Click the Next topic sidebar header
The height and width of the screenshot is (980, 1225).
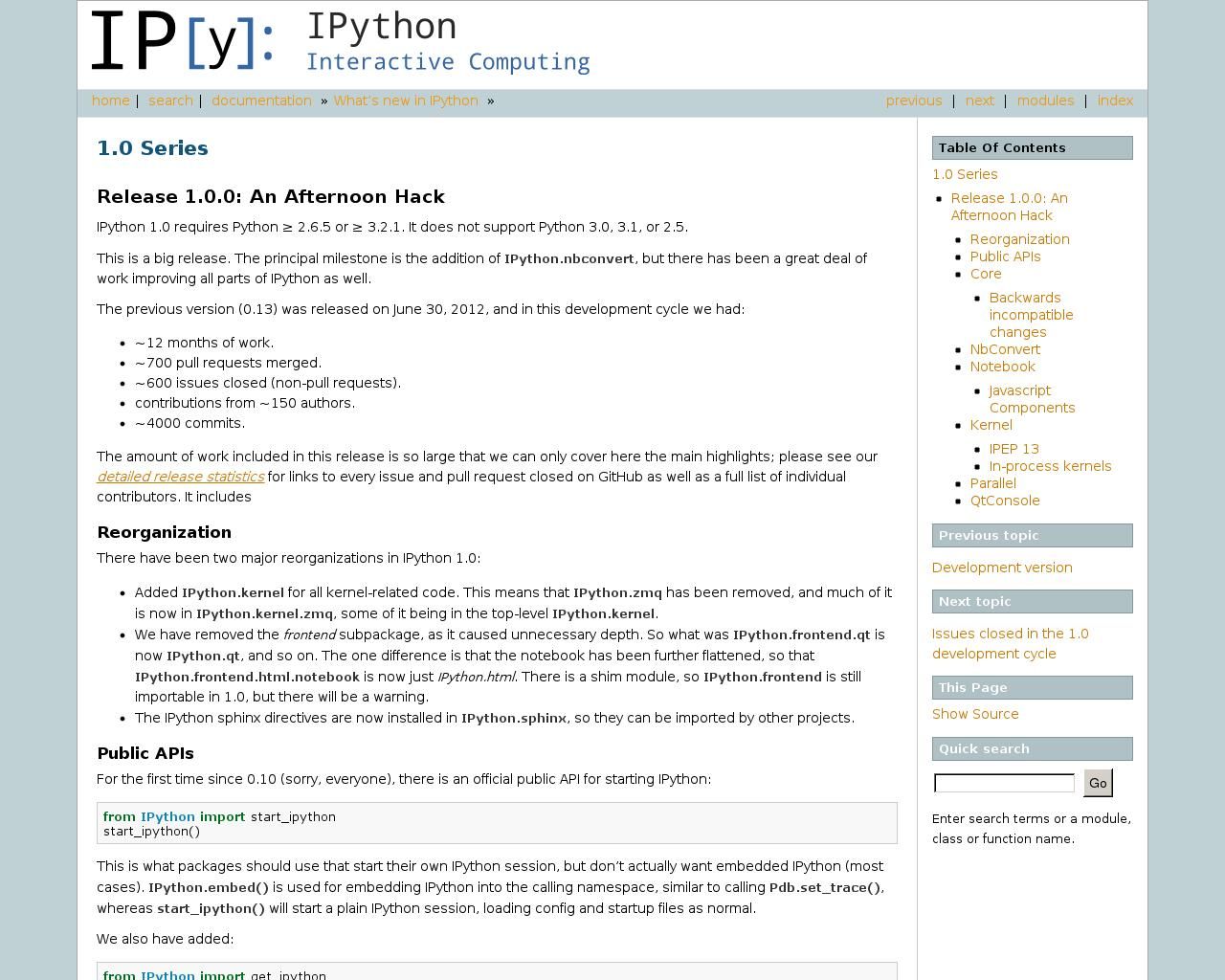[x=1032, y=601]
